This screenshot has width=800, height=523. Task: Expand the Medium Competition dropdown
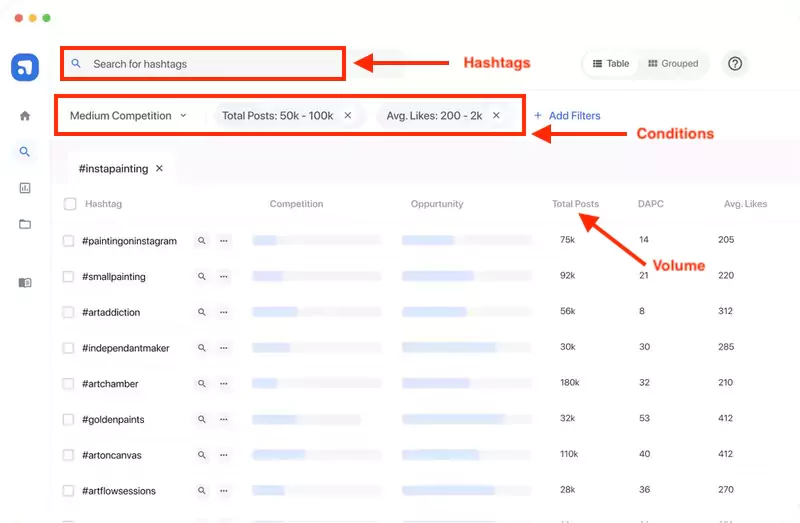[x=128, y=116]
